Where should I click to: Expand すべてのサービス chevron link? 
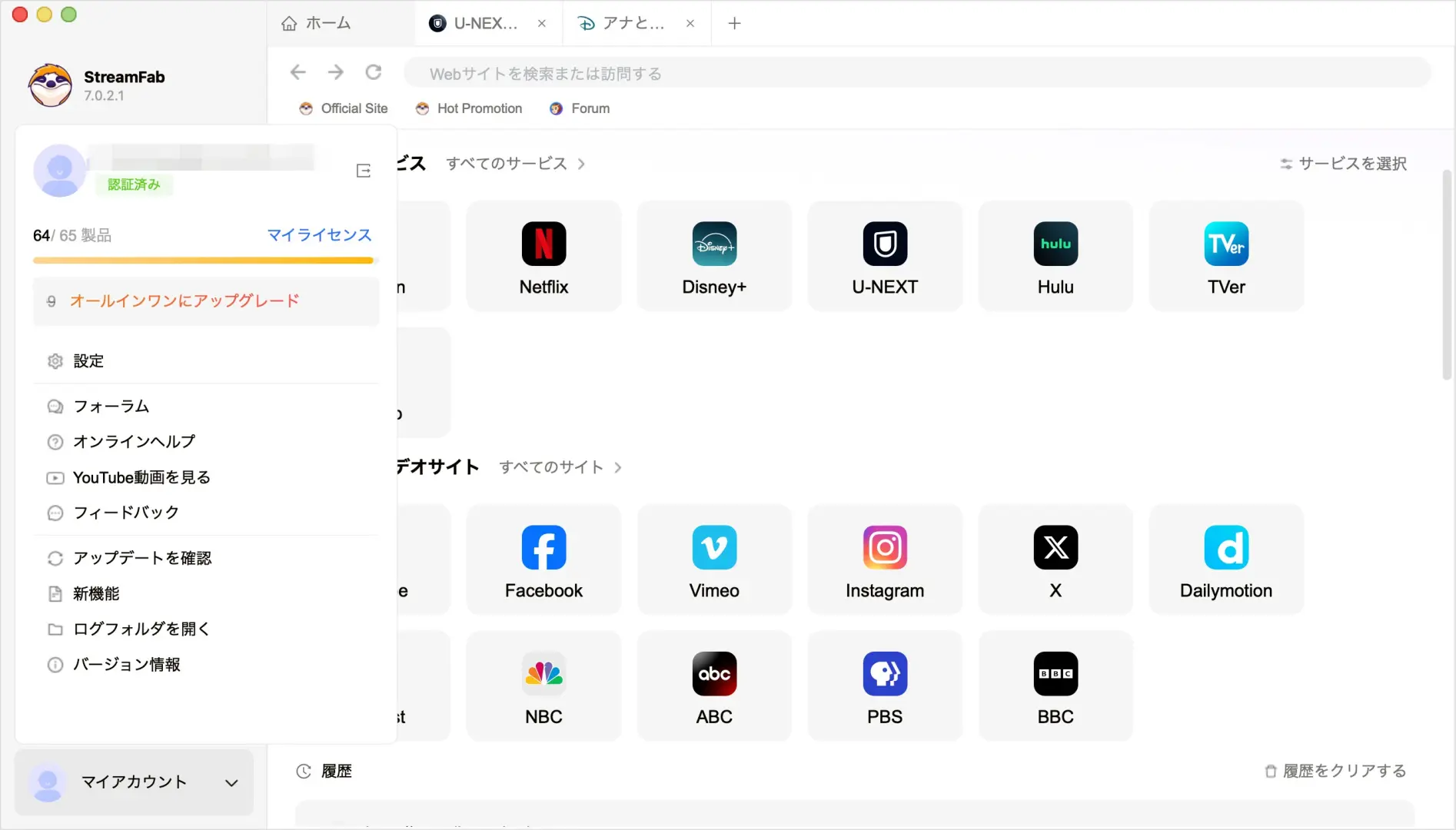coord(516,164)
